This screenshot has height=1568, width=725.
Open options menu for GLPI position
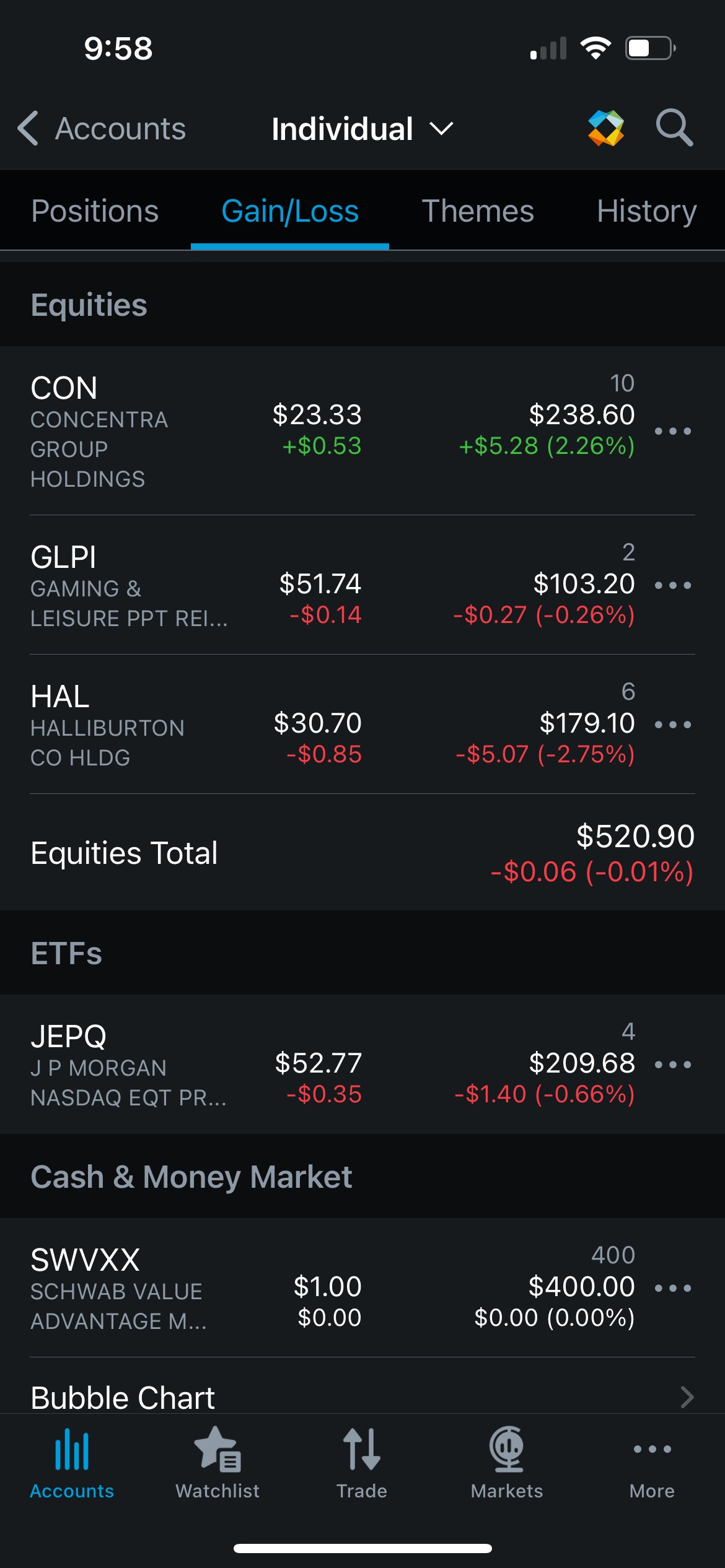click(673, 585)
